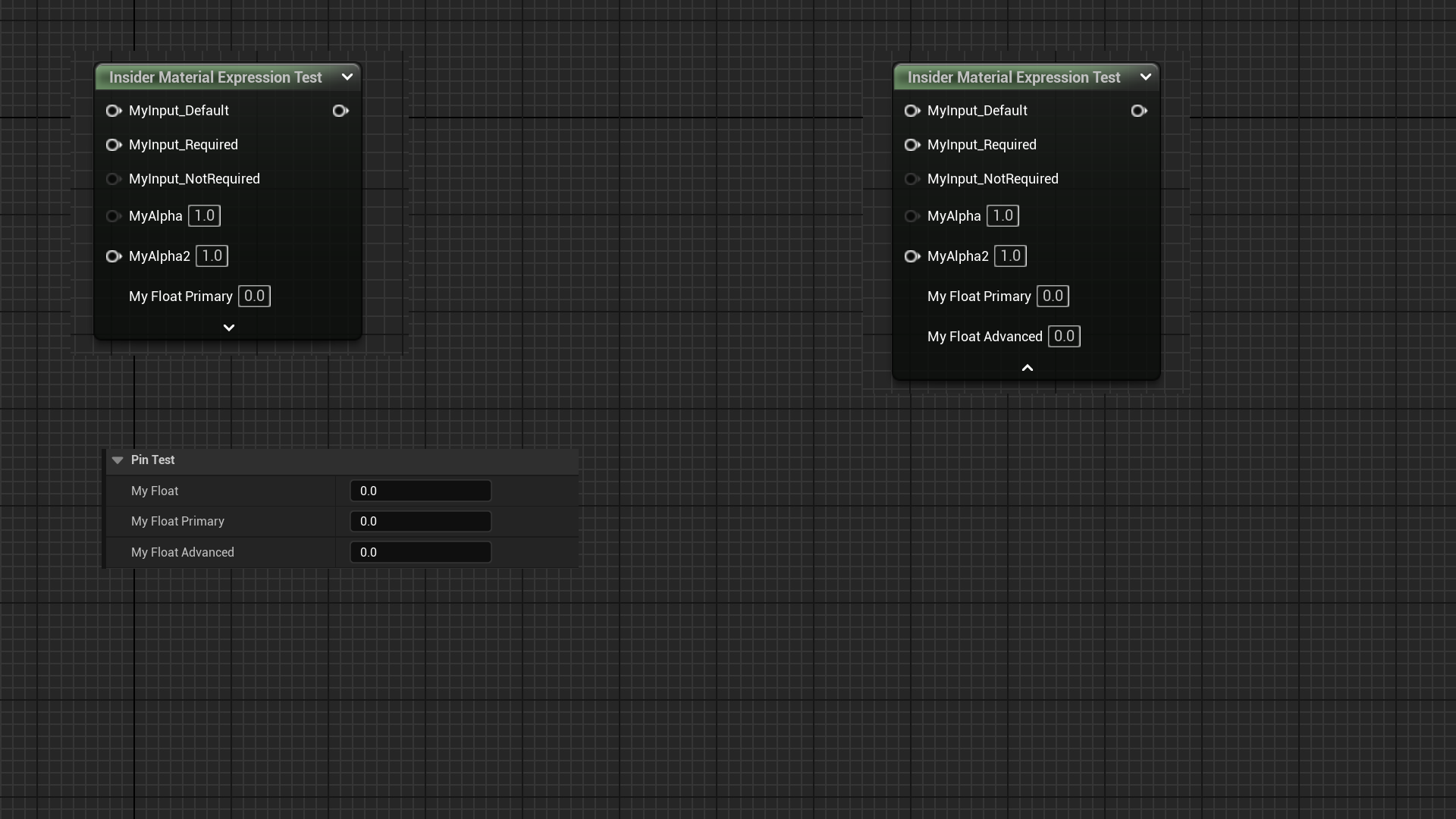1456x819 pixels.
Task: Expand advanced pins on left node
Action: [x=228, y=328]
